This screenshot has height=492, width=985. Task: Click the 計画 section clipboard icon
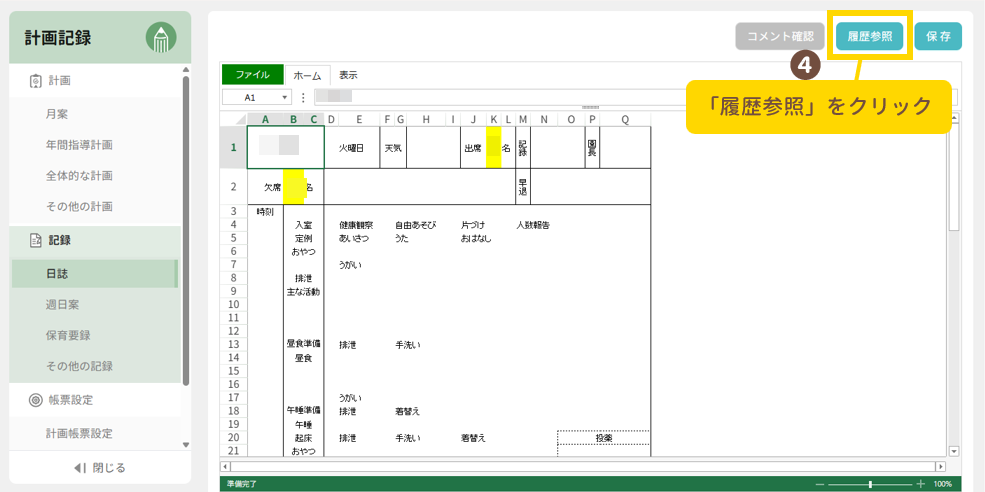(x=35, y=81)
